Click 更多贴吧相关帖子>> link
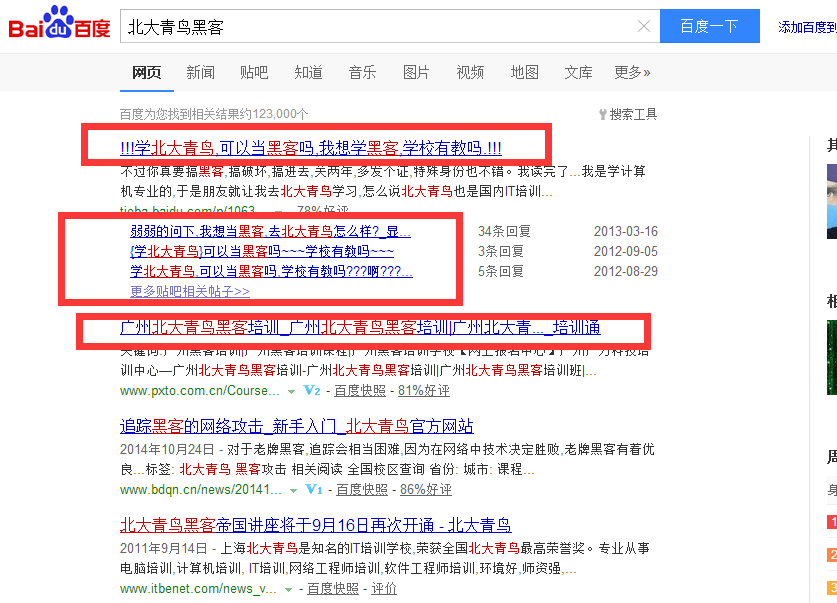Image resolution: width=837 pixels, height=603 pixels. click(x=190, y=291)
